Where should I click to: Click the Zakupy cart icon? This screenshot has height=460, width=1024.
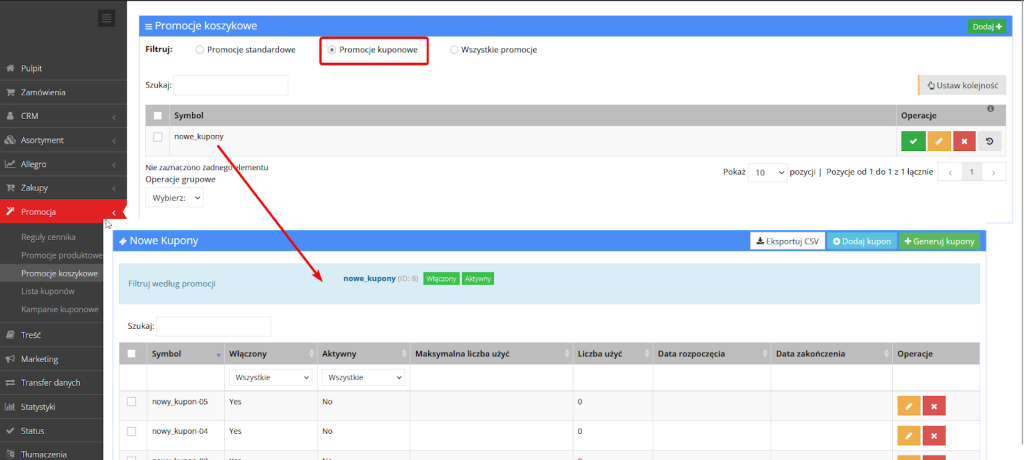pyautogui.click(x=10, y=188)
